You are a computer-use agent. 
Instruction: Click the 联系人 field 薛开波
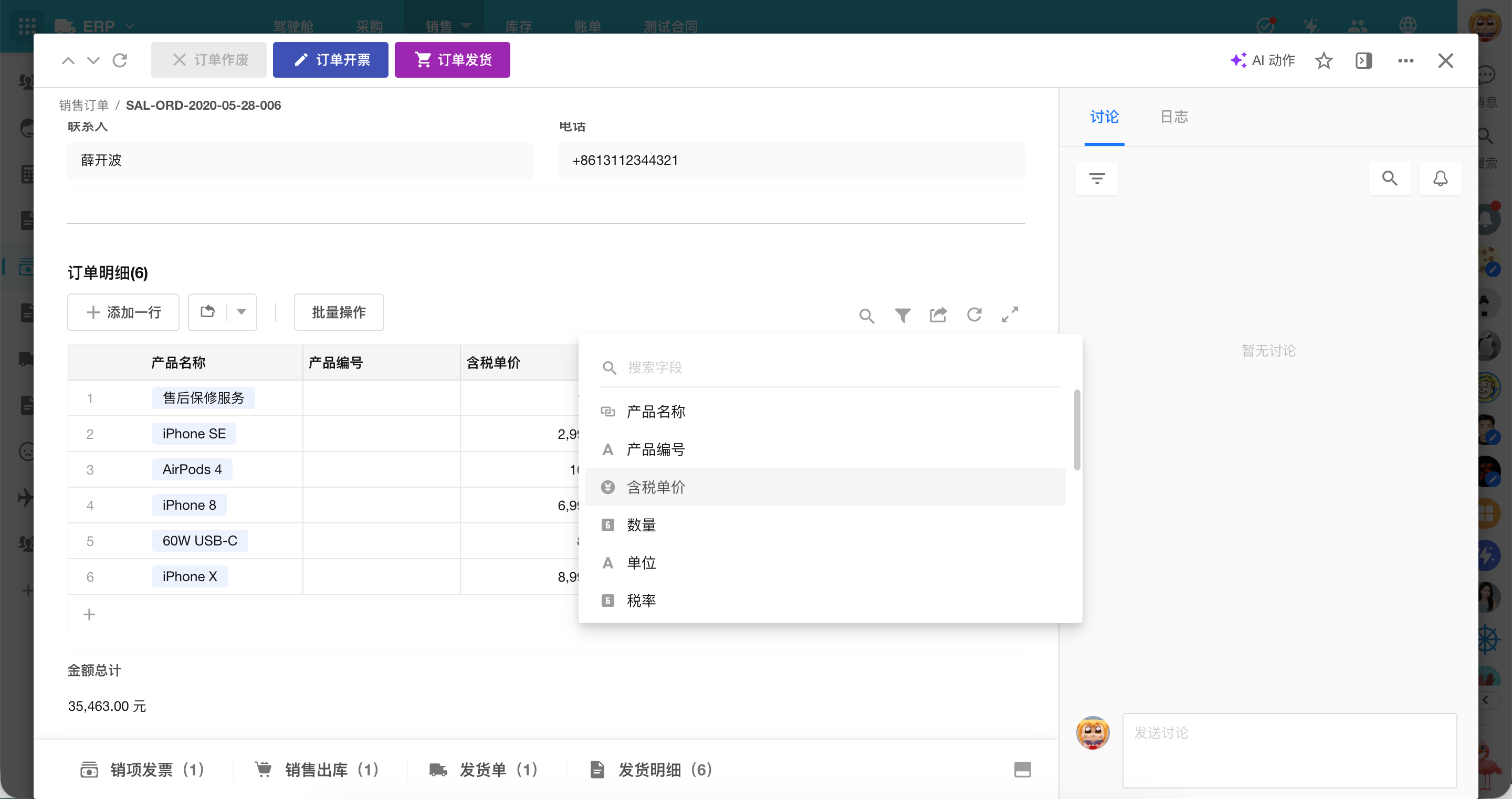300,161
